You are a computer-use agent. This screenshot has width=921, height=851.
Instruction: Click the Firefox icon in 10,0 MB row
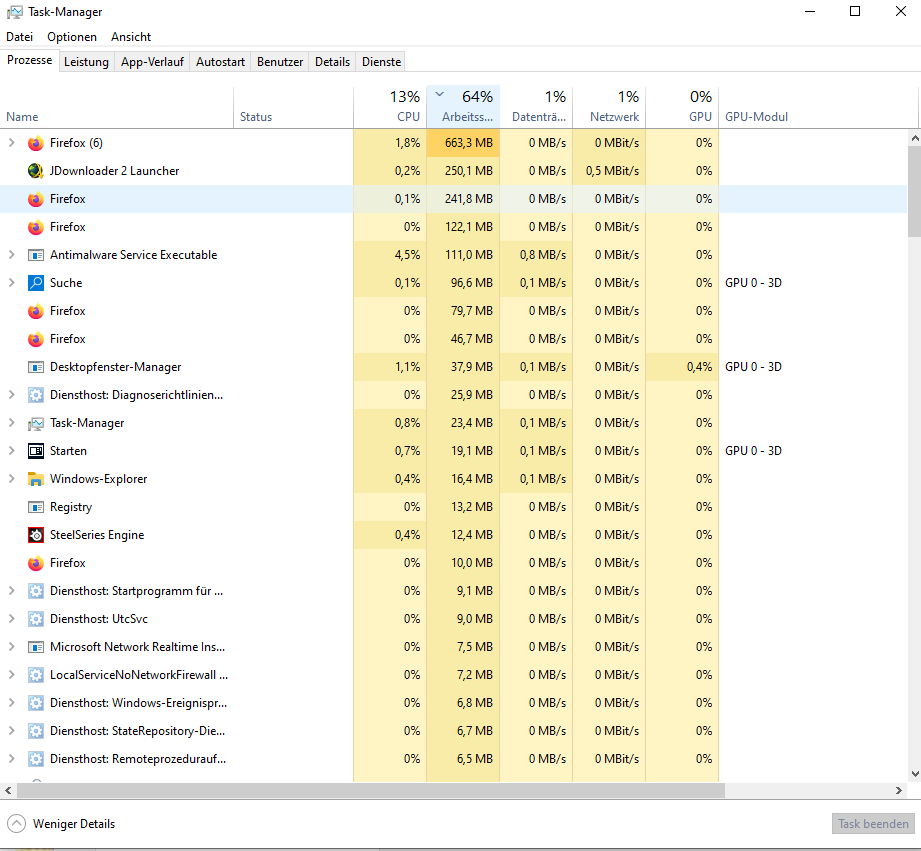(36, 563)
